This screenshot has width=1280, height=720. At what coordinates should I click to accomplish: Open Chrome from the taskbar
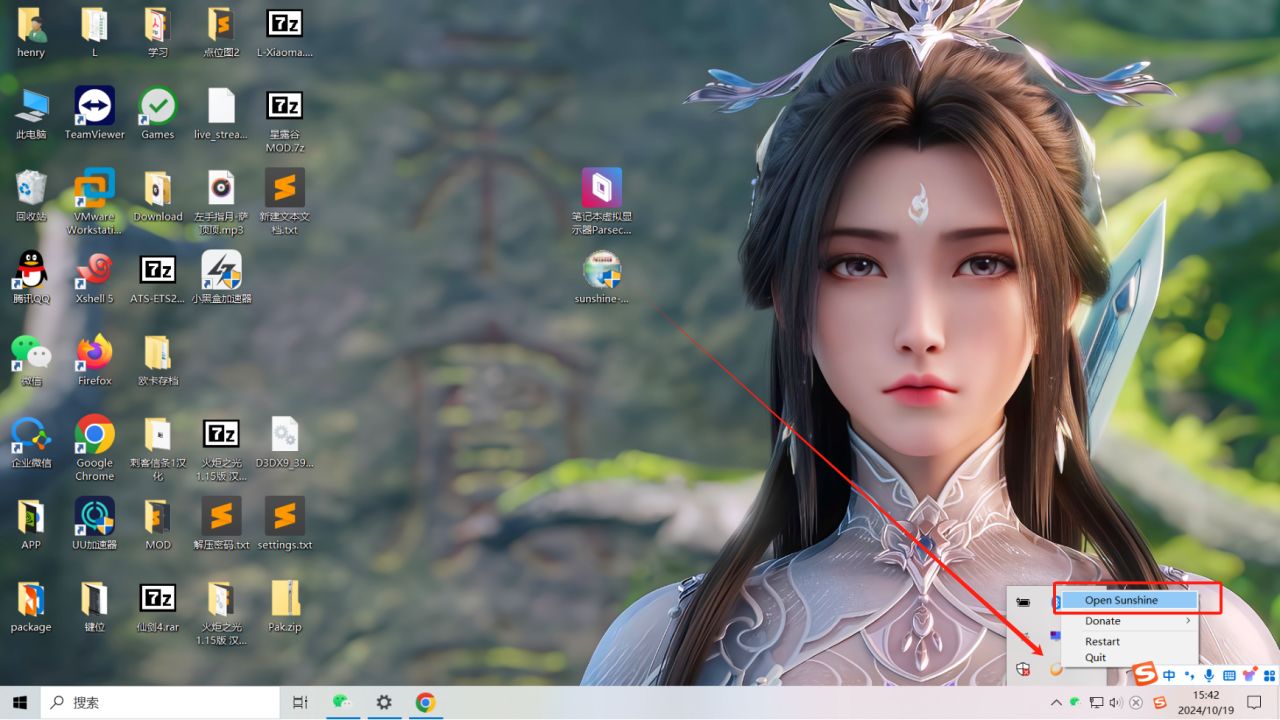[426, 703]
